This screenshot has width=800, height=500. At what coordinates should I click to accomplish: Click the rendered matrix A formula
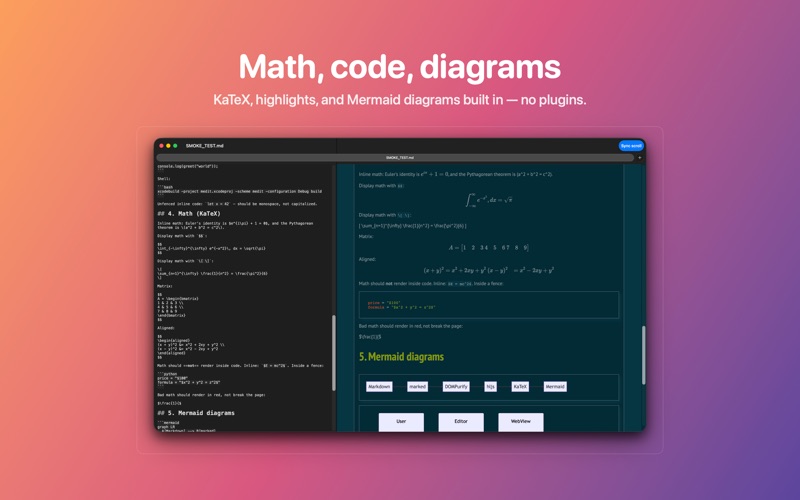click(488, 247)
